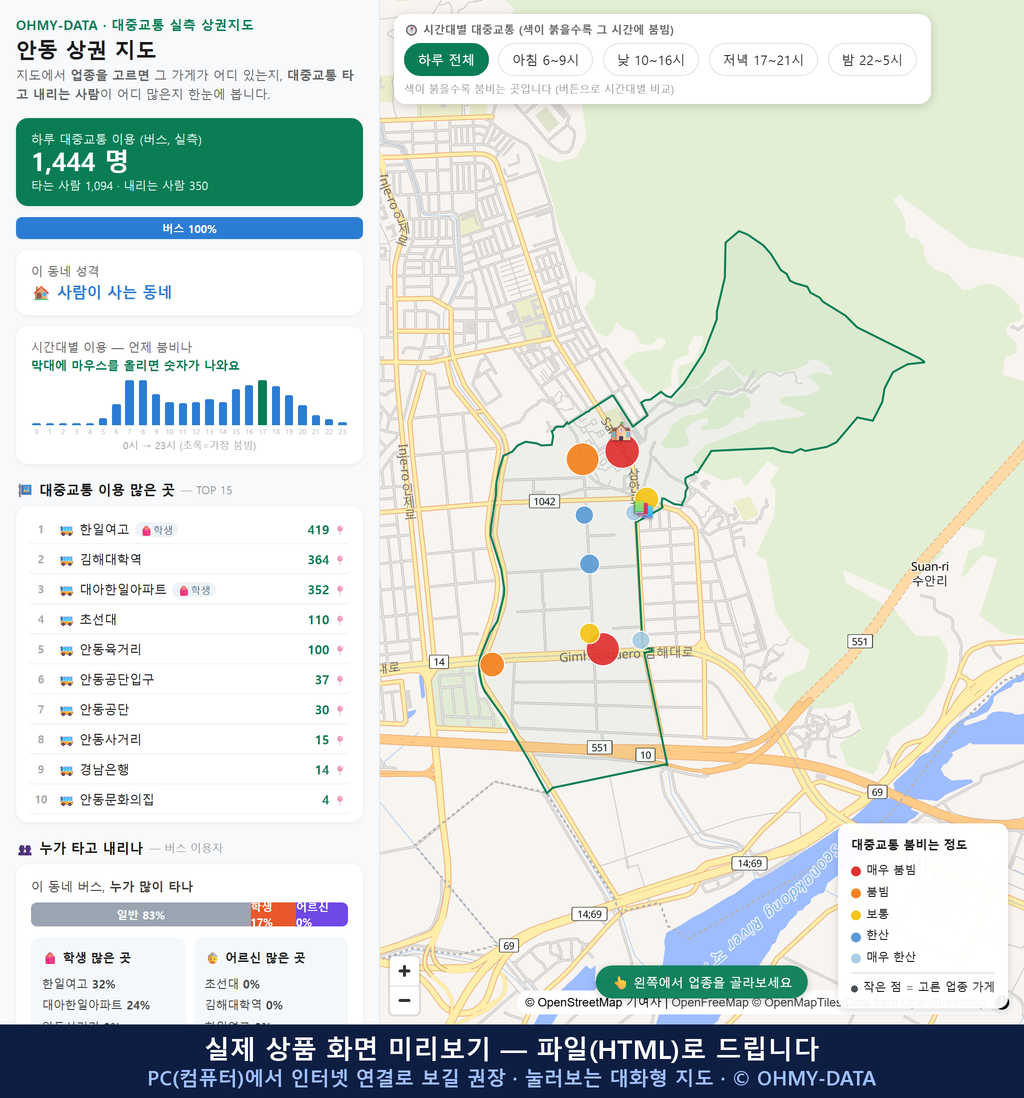Toggle dark mode moon icon at map corner

pos(1002,1003)
